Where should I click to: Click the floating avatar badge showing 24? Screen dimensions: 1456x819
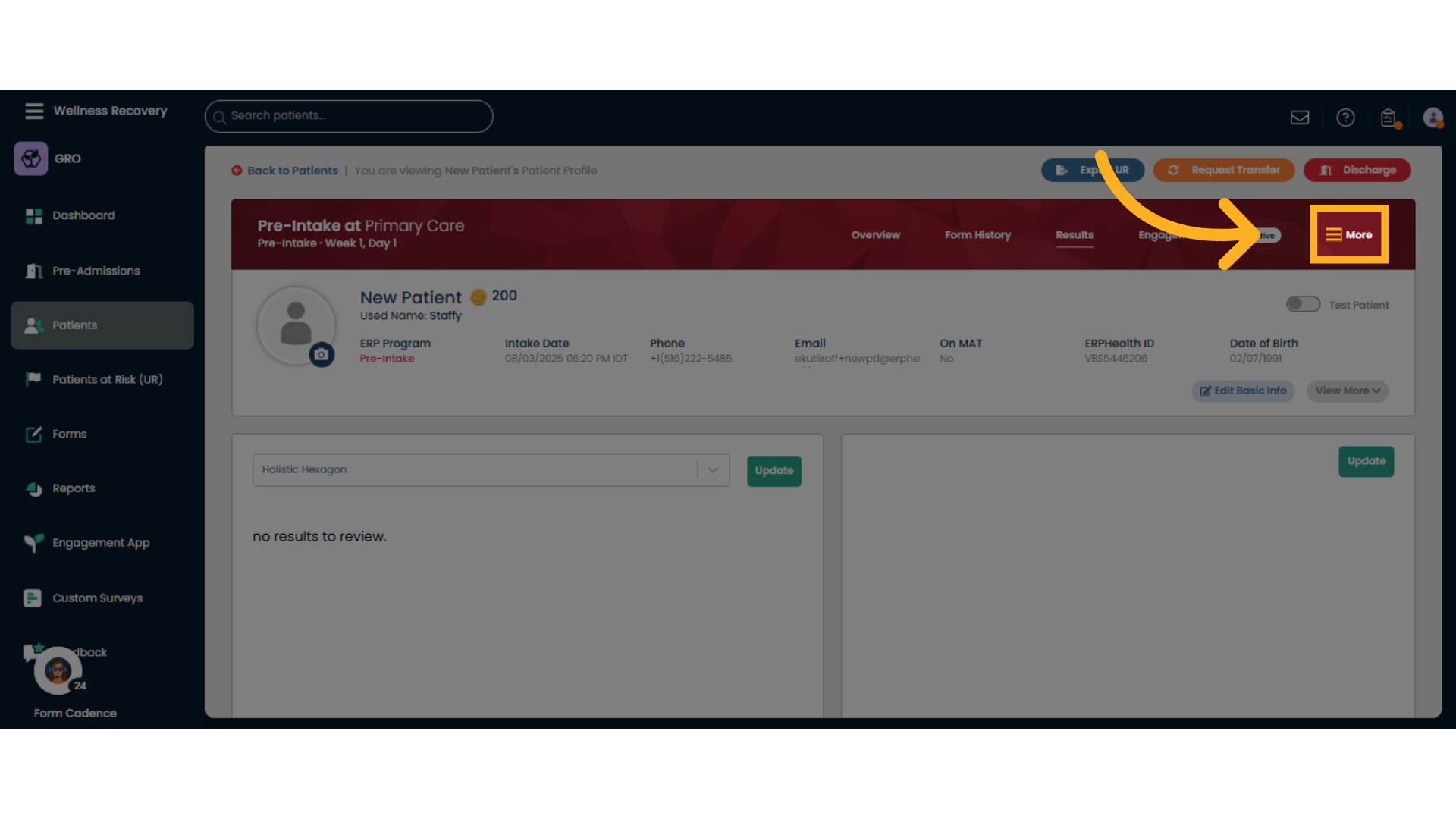[59, 671]
